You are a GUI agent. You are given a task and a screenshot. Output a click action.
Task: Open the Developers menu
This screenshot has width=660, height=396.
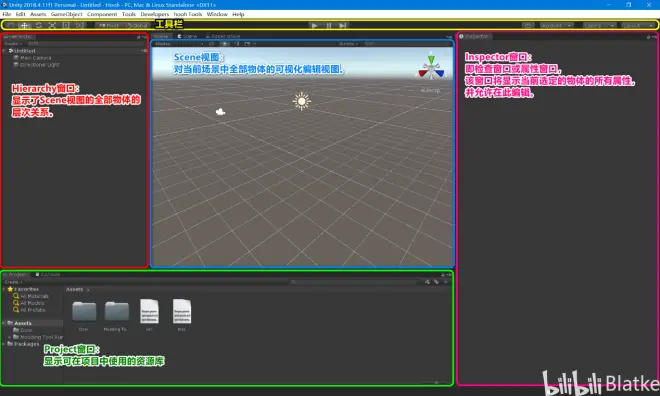(x=154, y=14)
